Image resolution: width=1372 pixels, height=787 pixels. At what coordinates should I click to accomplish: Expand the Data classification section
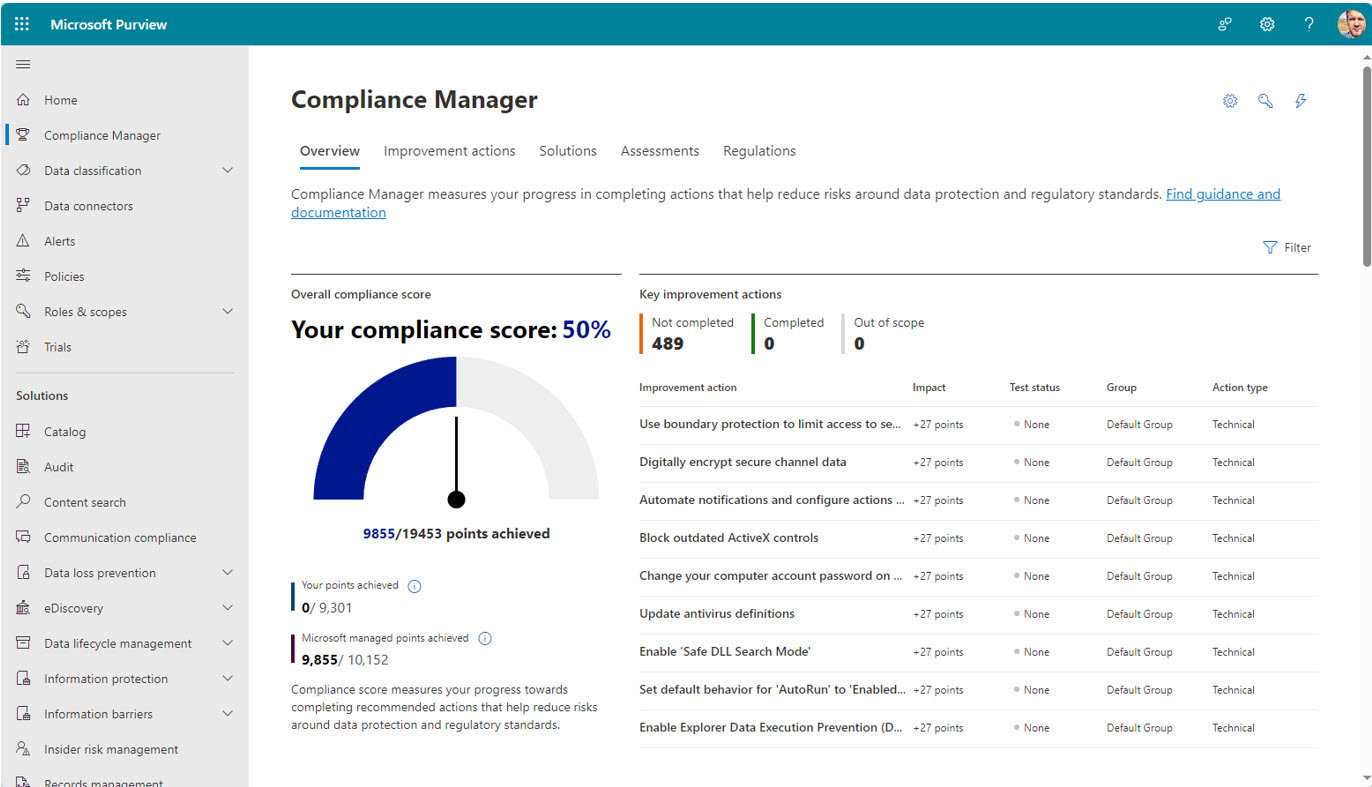click(227, 171)
